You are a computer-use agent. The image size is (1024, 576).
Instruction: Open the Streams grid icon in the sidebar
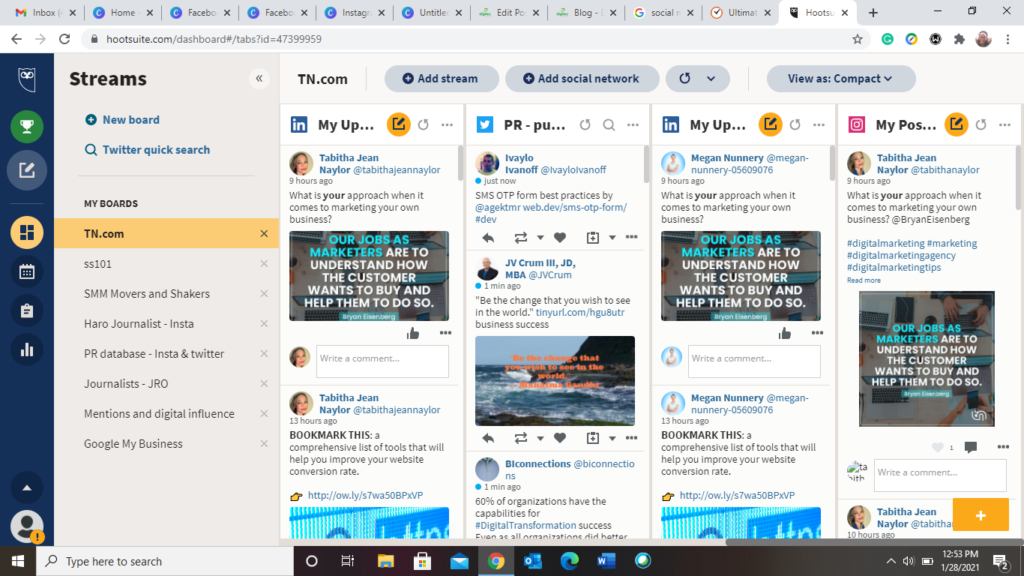[x=27, y=232]
